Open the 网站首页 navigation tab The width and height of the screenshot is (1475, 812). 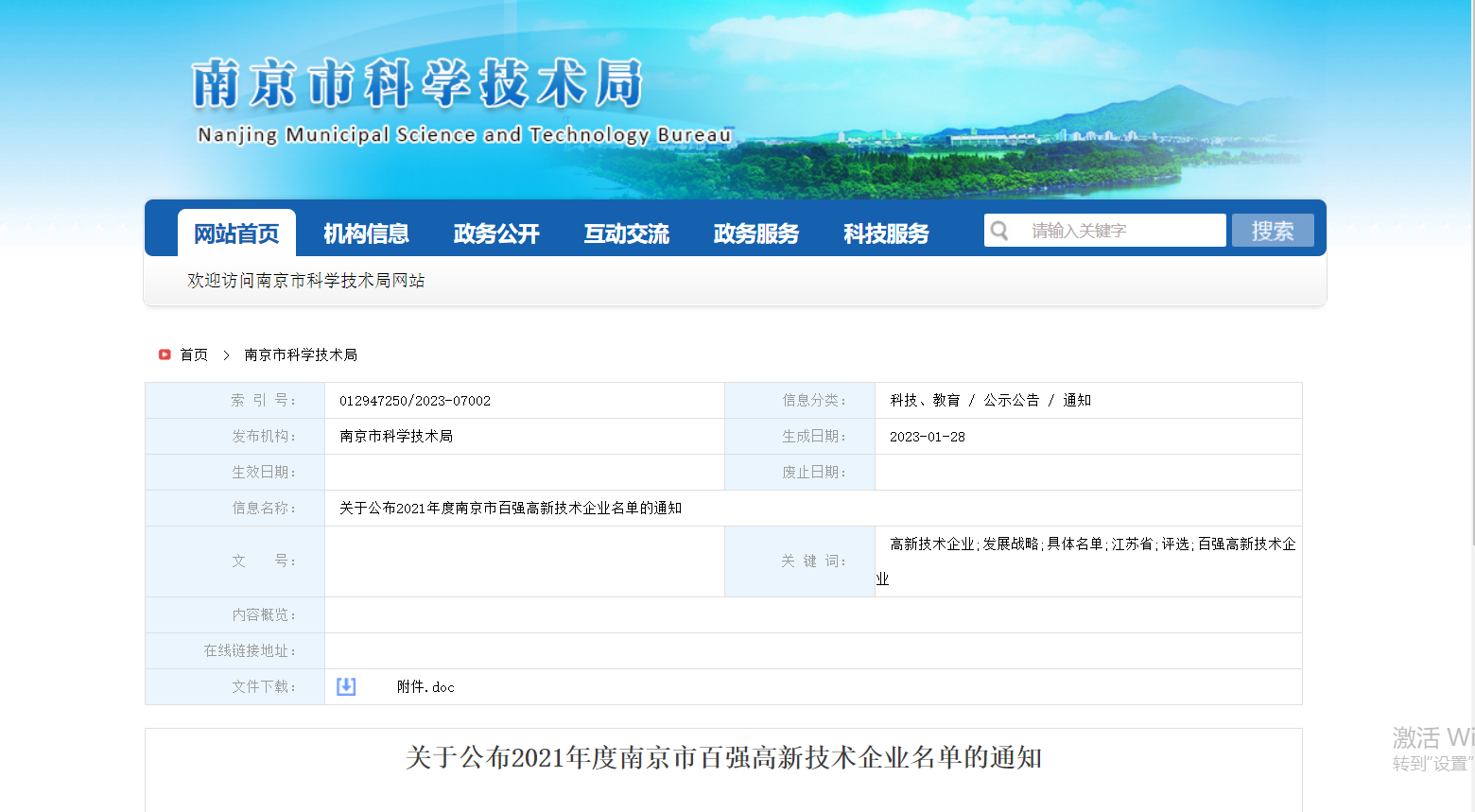[236, 233]
